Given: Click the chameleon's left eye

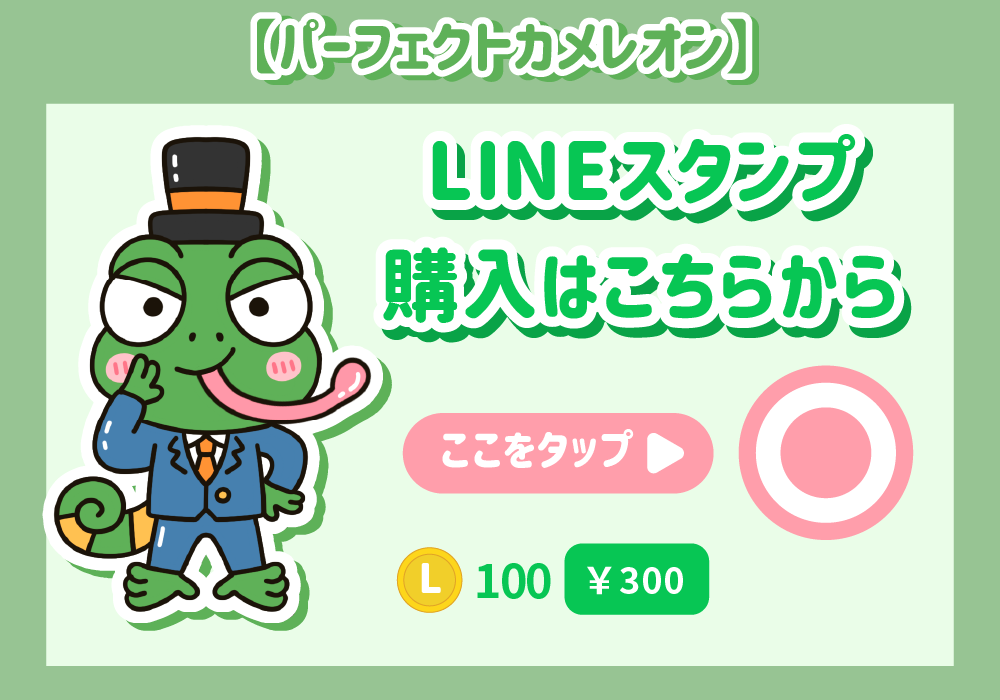Looking at the screenshot, I should pos(142,307).
